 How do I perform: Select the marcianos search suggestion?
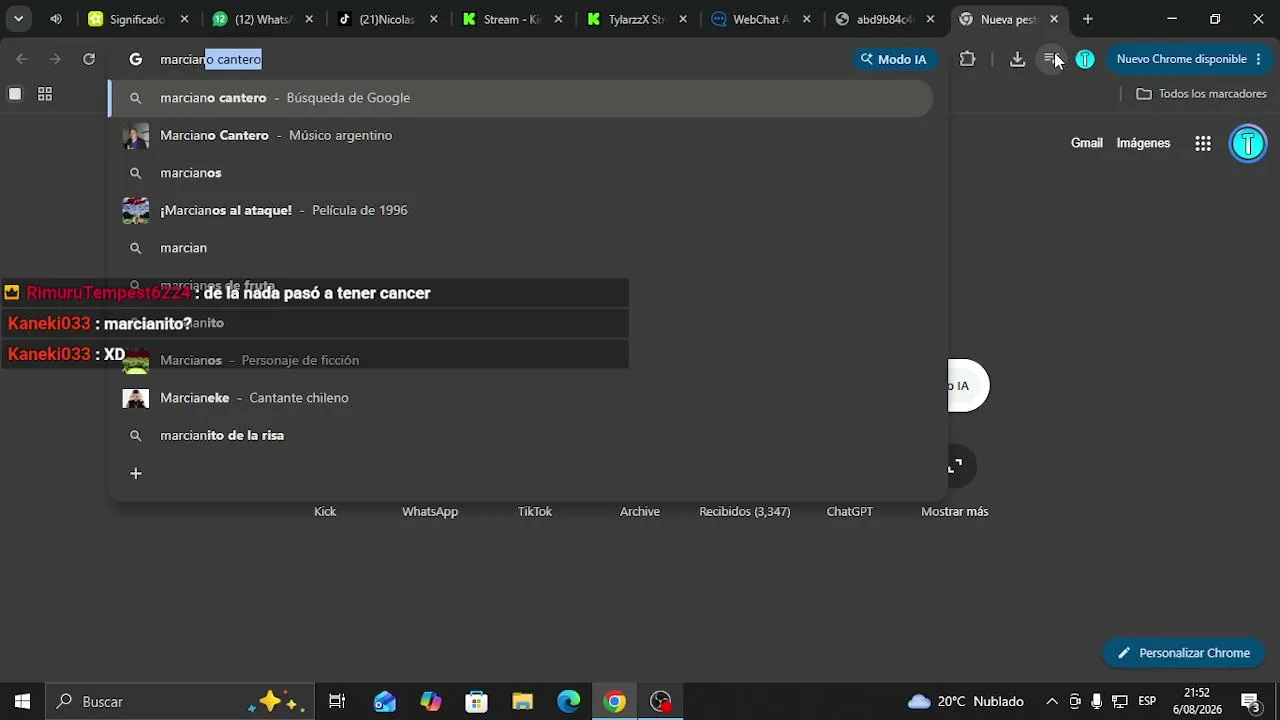click(520, 173)
